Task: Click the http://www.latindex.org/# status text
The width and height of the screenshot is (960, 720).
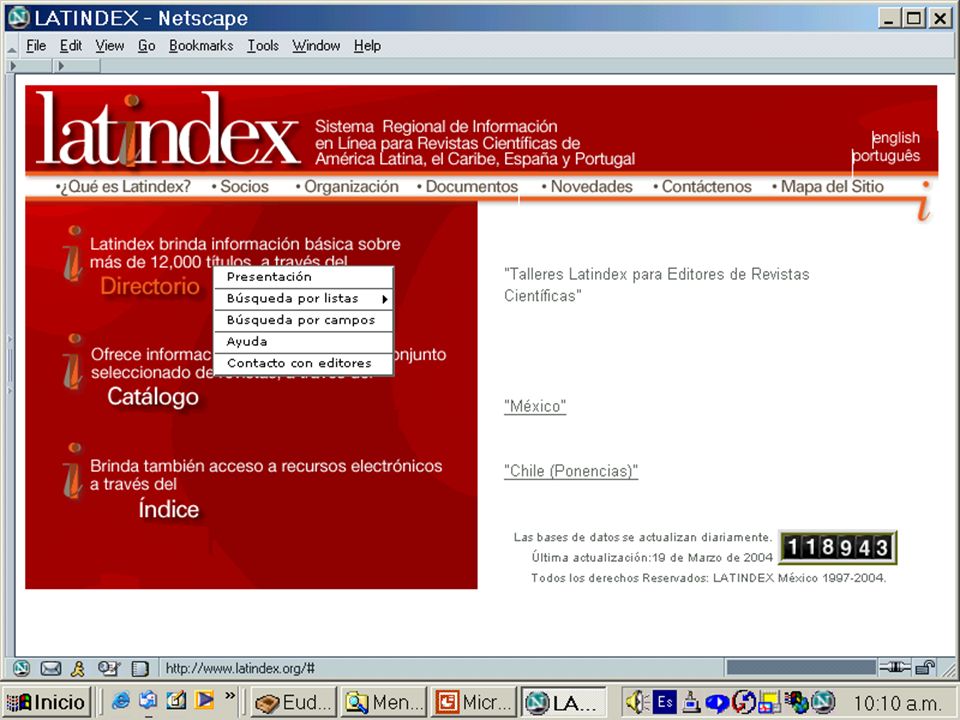Action: [x=240, y=668]
